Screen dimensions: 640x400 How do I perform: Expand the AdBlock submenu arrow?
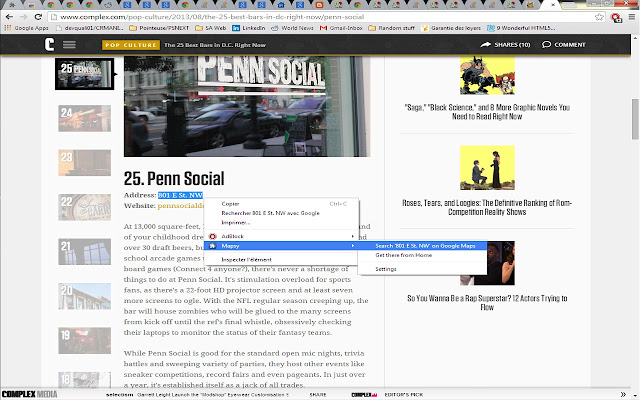coord(353,236)
